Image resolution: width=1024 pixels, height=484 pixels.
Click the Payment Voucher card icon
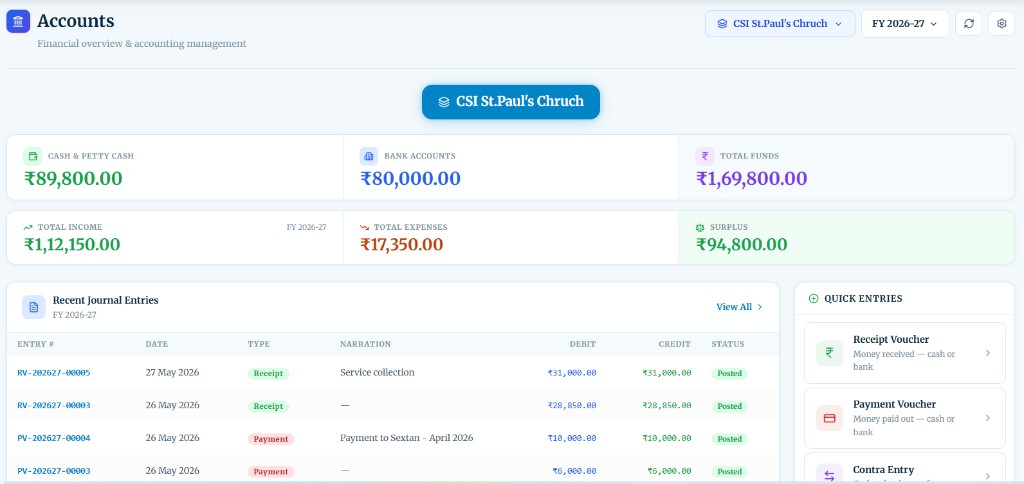pos(829,418)
